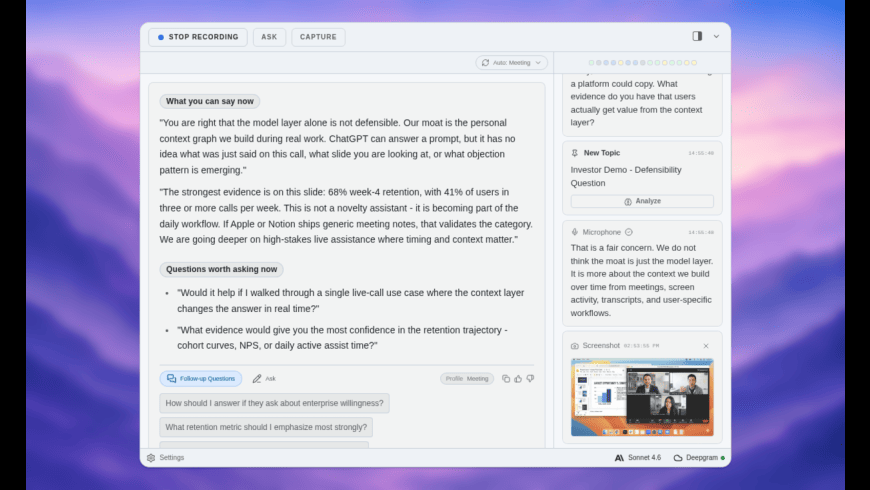The image size is (870, 490).
Task: Open the Ask button in the top toolbar
Action: (269, 37)
